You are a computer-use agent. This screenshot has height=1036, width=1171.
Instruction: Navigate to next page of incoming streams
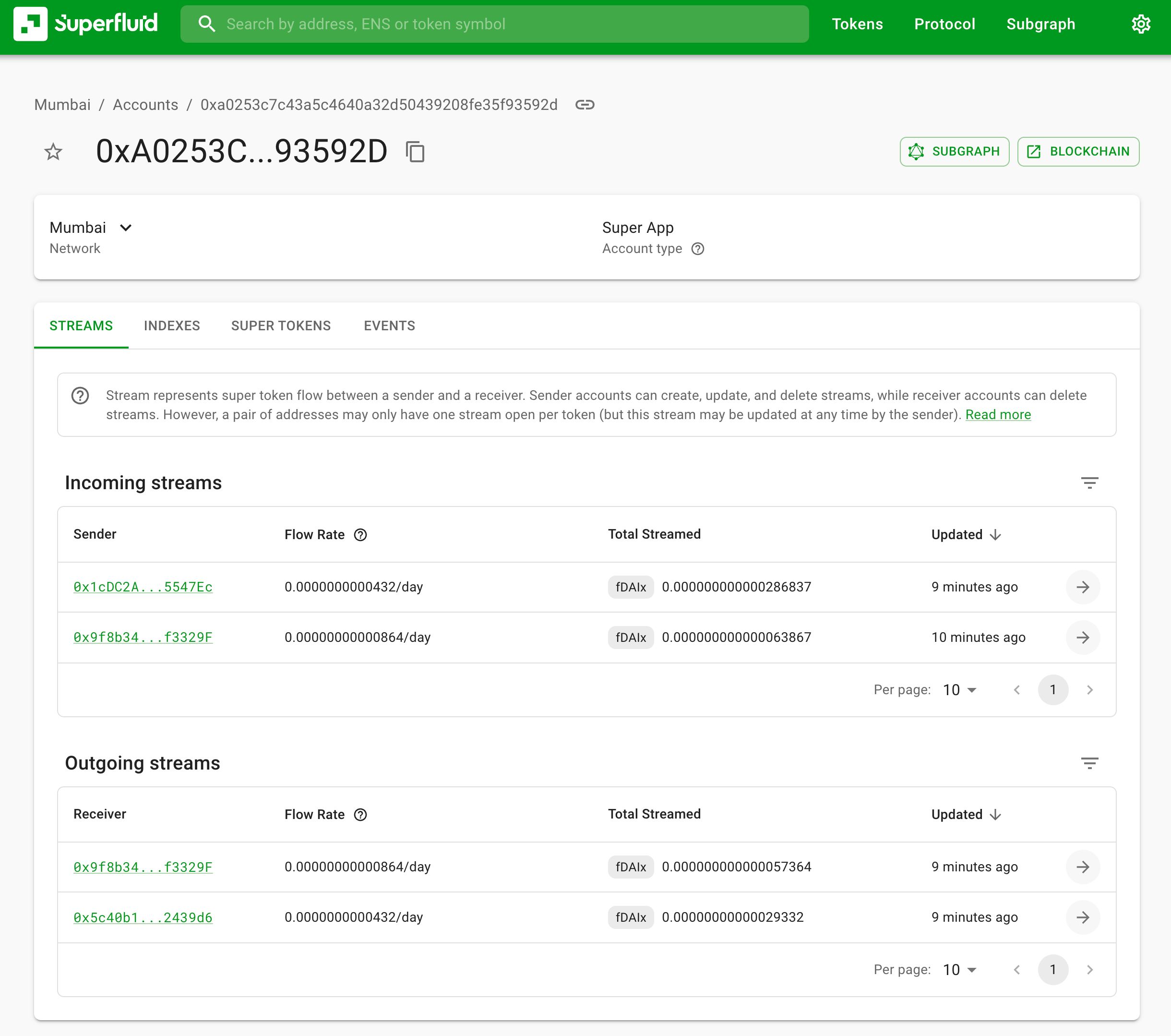(1090, 689)
